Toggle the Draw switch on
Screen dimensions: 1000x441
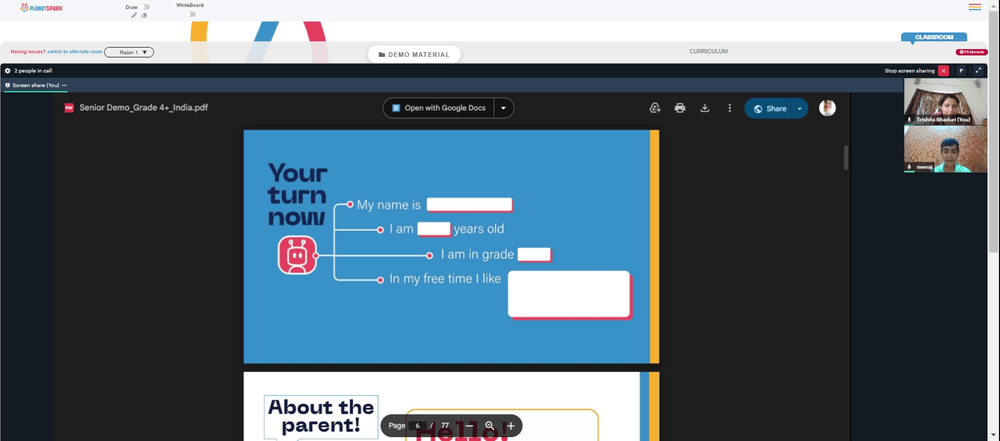click(146, 7)
